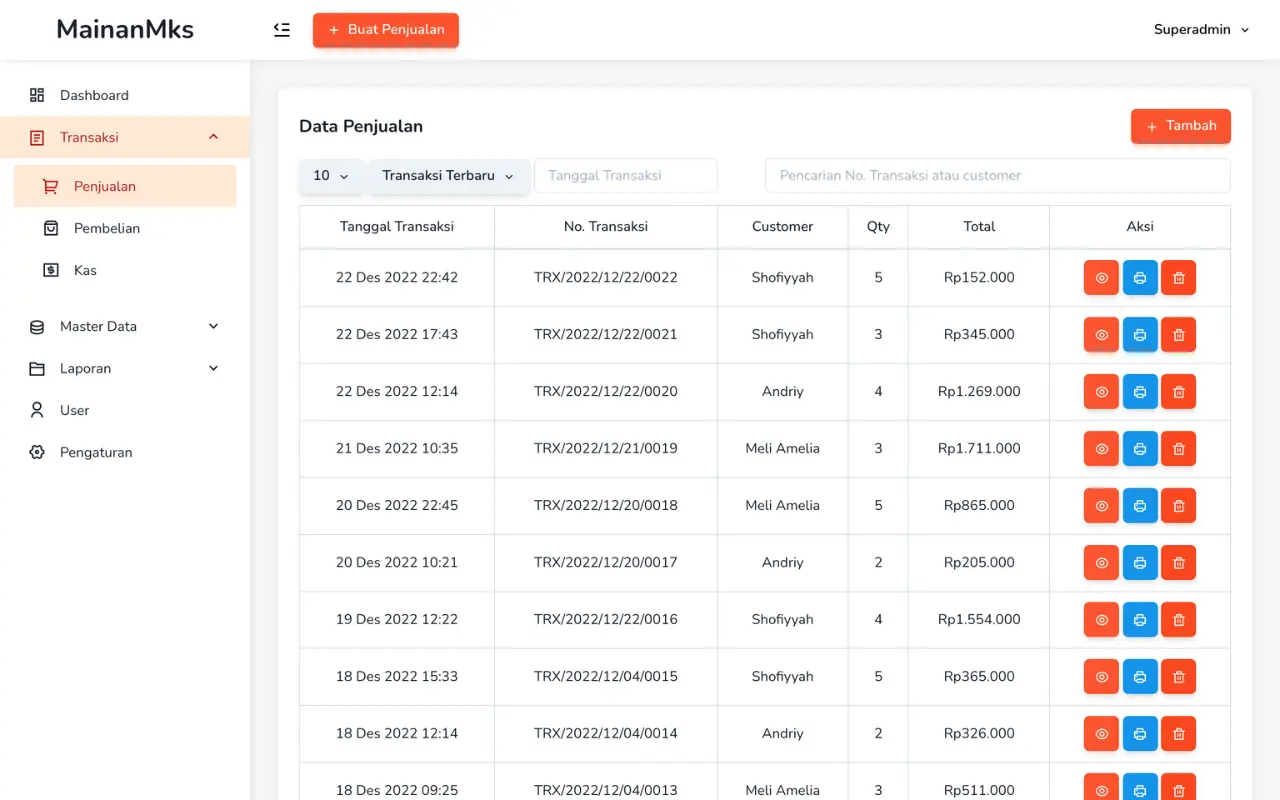This screenshot has height=800, width=1280.
Task: Delete transaction TRX/2022/12/22/0020
Action: (x=1178, y=392)
